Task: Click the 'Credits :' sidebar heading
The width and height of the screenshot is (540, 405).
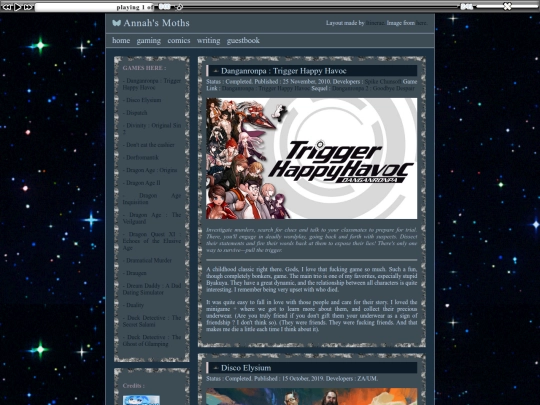Action: coord(134,386)
